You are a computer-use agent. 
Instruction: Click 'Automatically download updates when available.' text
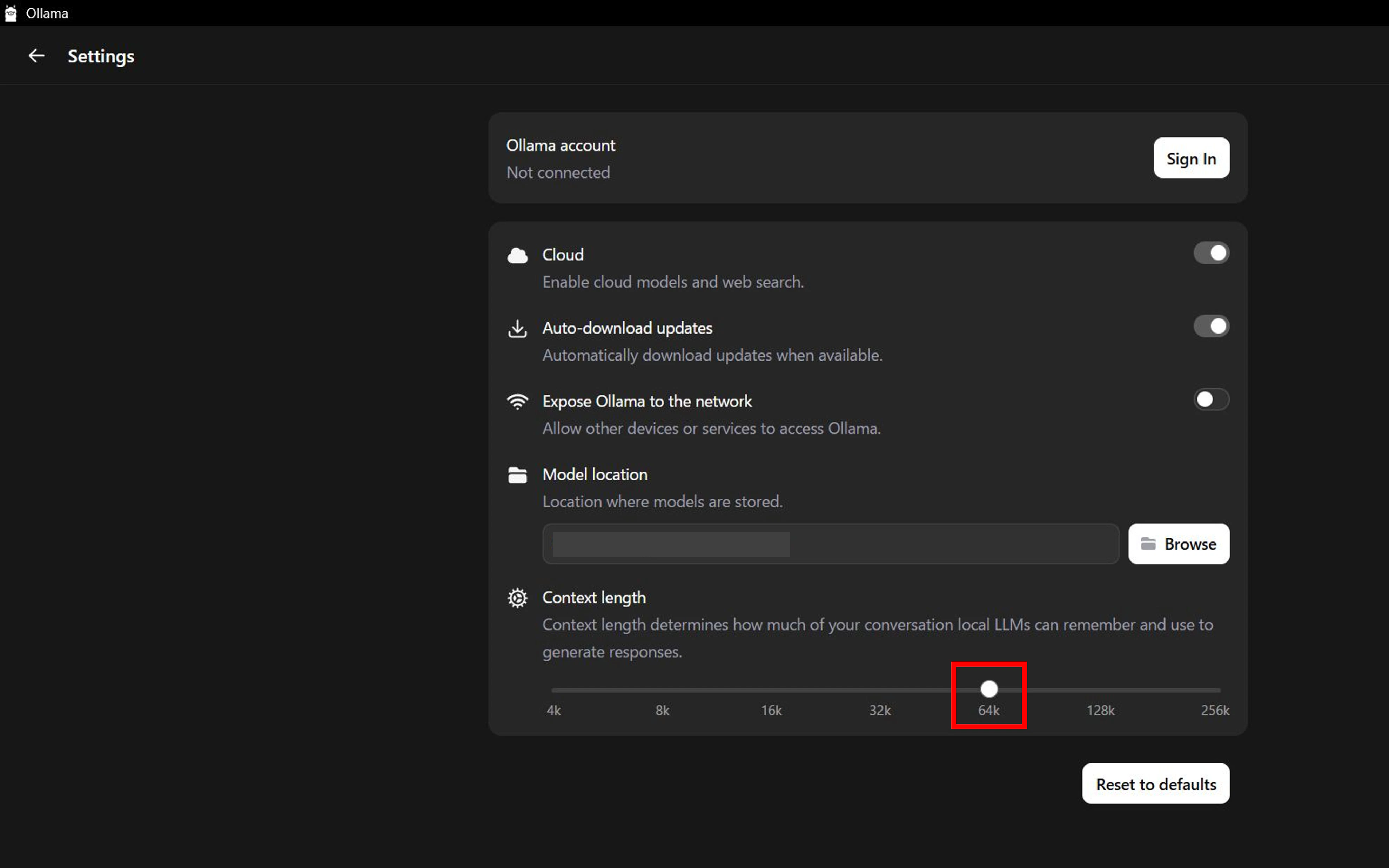coord(712,355)
